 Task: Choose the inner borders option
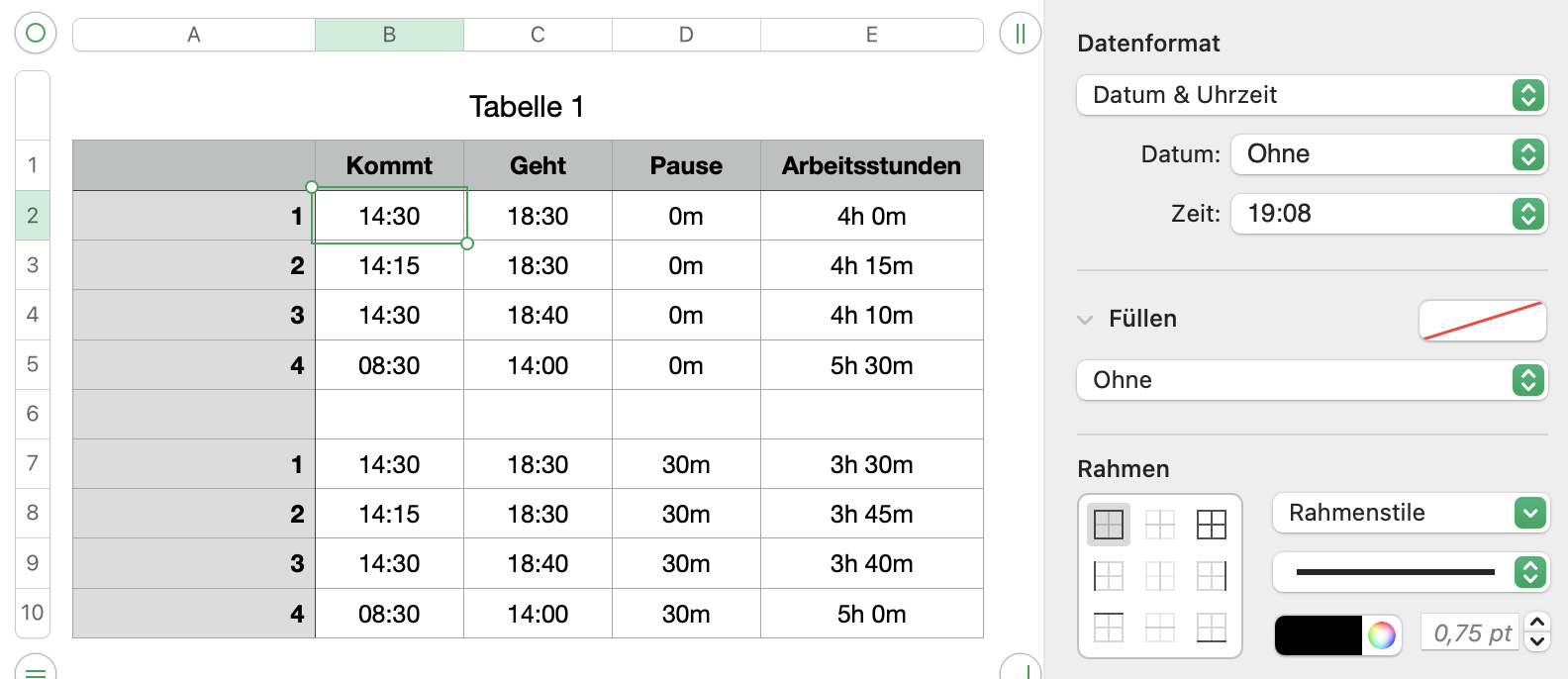click(1160, 524)
